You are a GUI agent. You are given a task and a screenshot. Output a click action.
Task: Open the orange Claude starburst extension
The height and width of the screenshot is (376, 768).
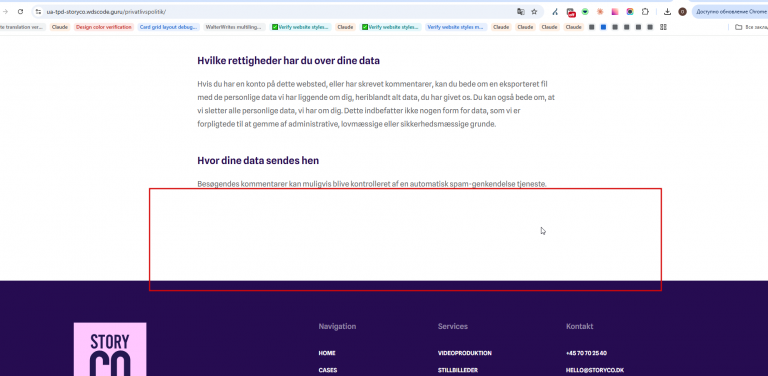tap(600, 12)
